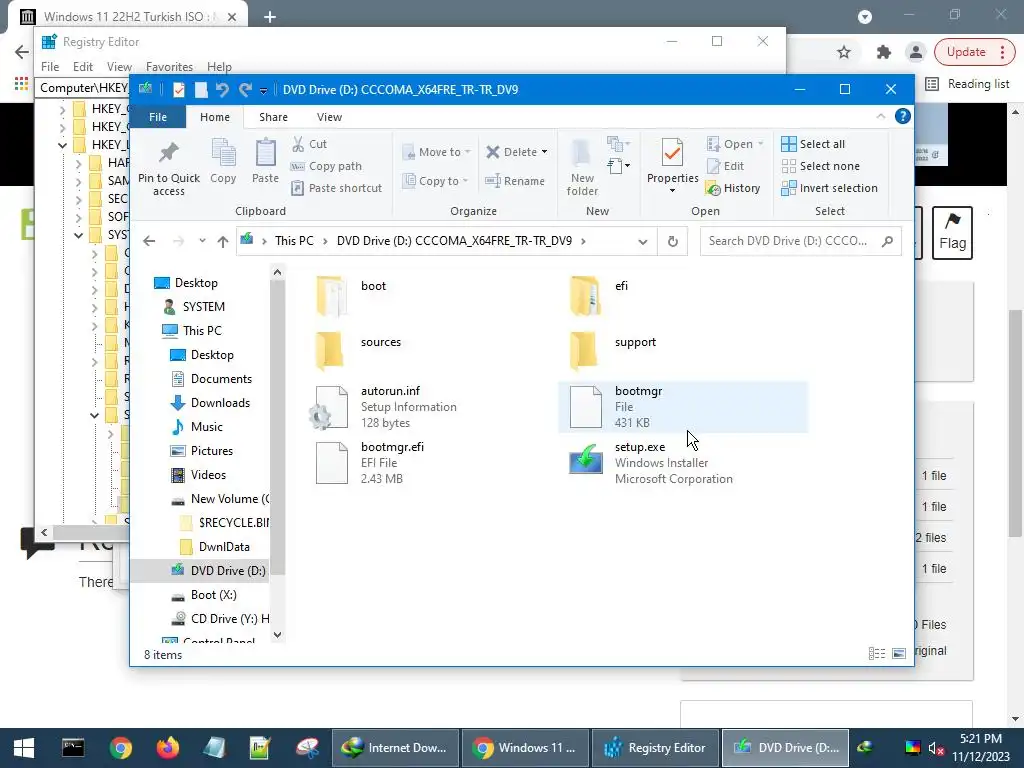Bookmark page with Chrome star icon
The height and width of the screenshot is (768, 1024).
[844, 52]
